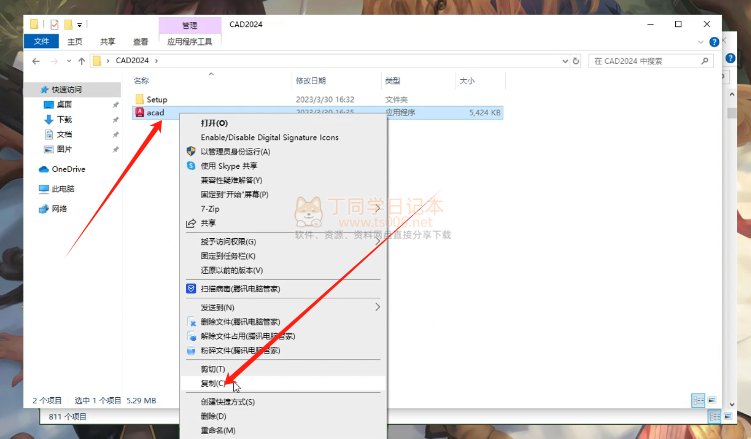Click the pin icon next to 桌面
This screenshot has height=439, width=751.
tap(115, 104)
